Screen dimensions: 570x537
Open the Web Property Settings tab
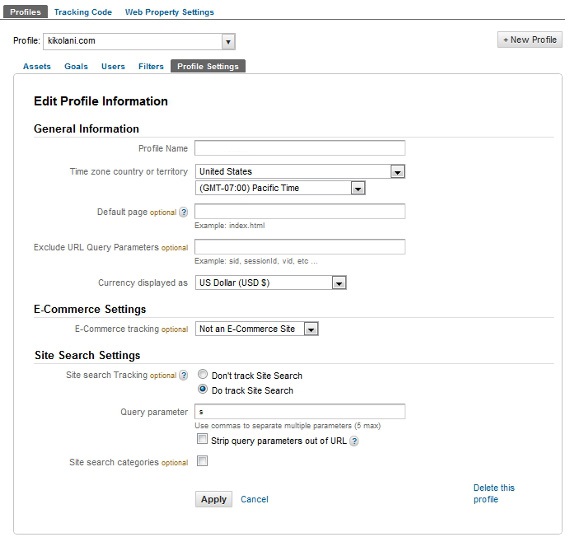169,12
